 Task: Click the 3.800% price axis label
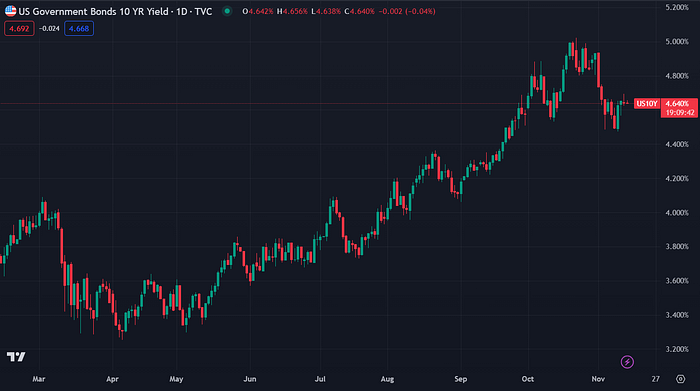677,247
